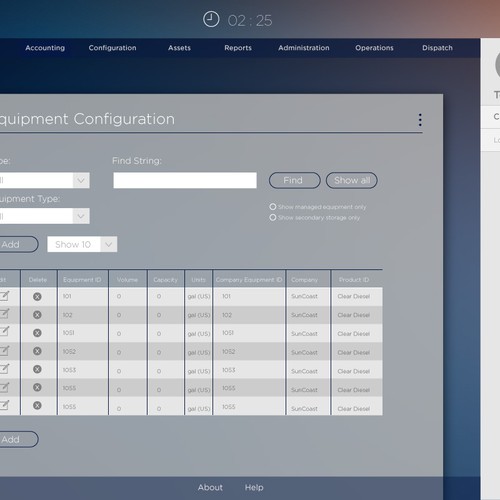Click the 02:25 time display
Viewport: 500px width, 500px height.
coord(250,21)
